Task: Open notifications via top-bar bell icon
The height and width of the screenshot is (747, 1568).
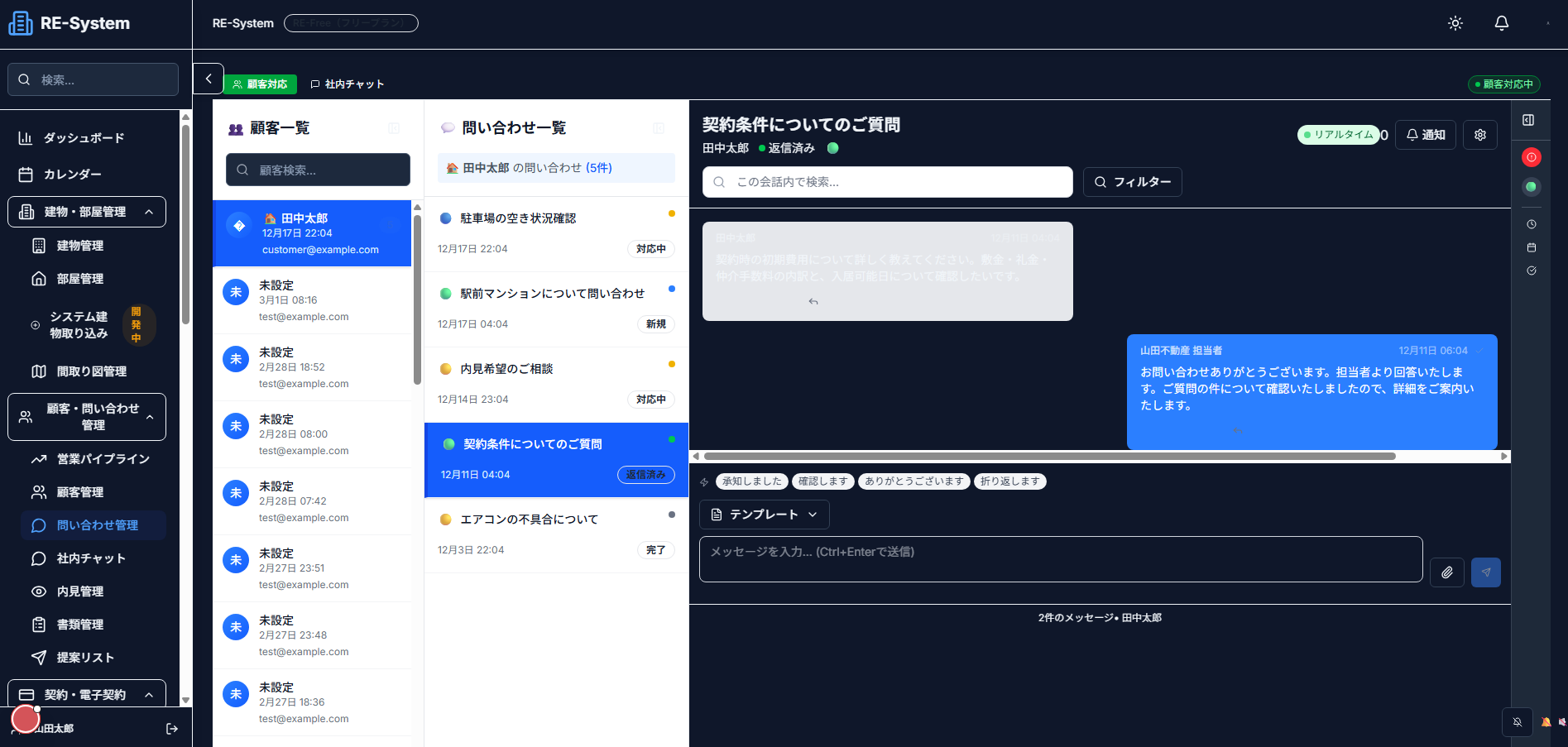Action: coord(1502,23)
